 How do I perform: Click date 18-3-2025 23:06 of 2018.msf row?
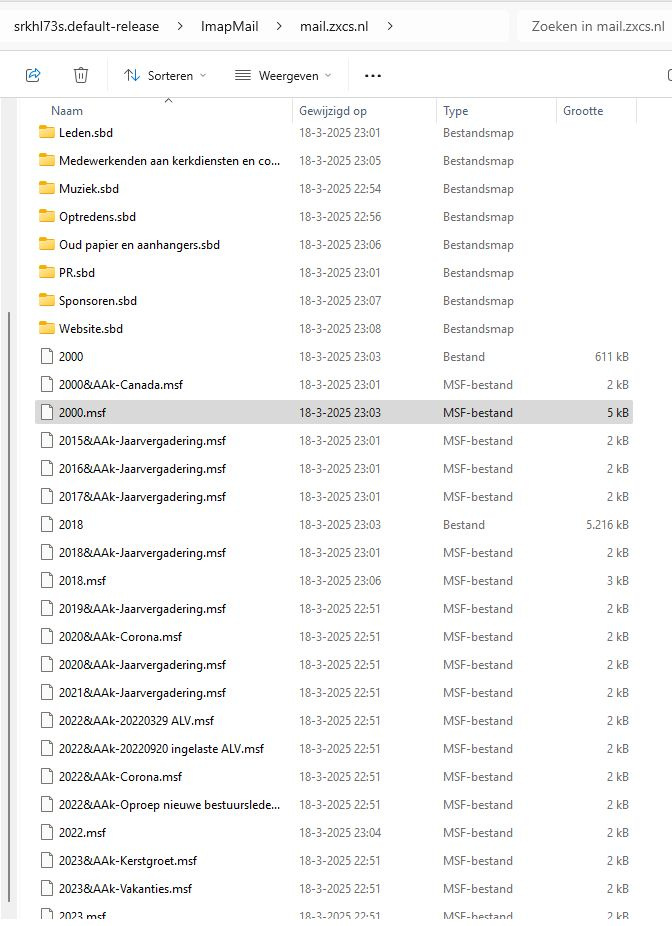point(340,581)
